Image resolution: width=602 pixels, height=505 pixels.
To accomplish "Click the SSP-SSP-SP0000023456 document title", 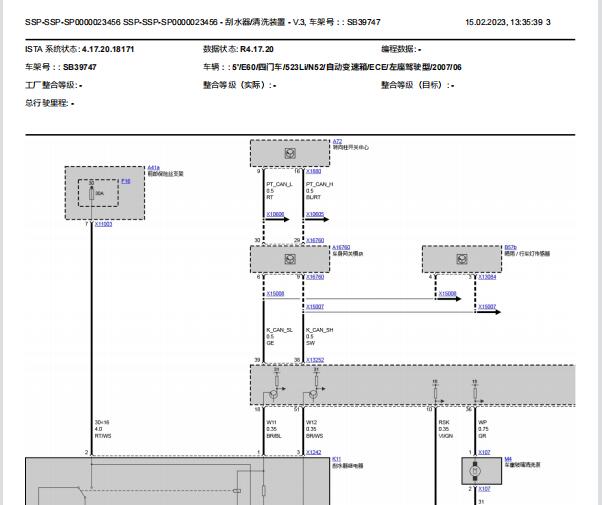I will 203,22.
